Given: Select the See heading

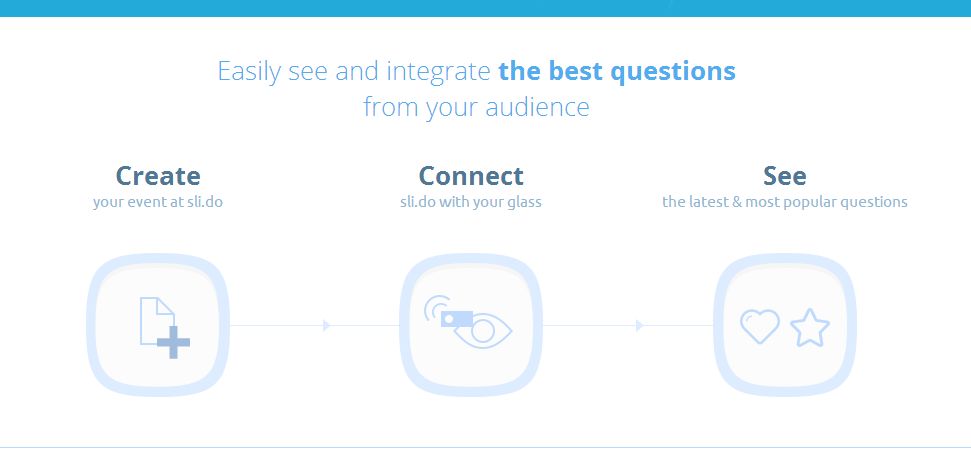Looking at the screenshot, I should [784, 176].
